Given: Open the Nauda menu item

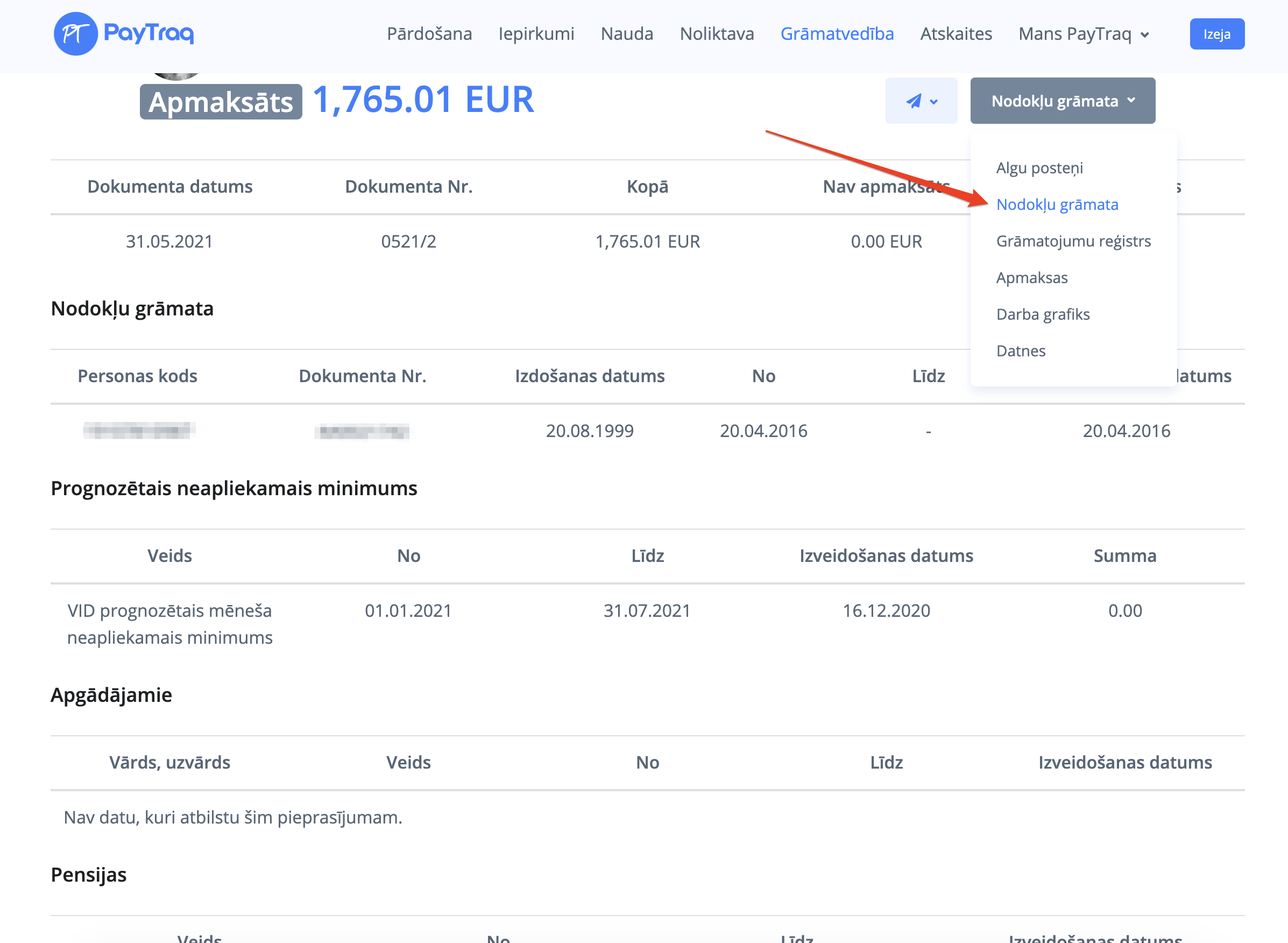Looking at the screenshot, I should point(626,34).
